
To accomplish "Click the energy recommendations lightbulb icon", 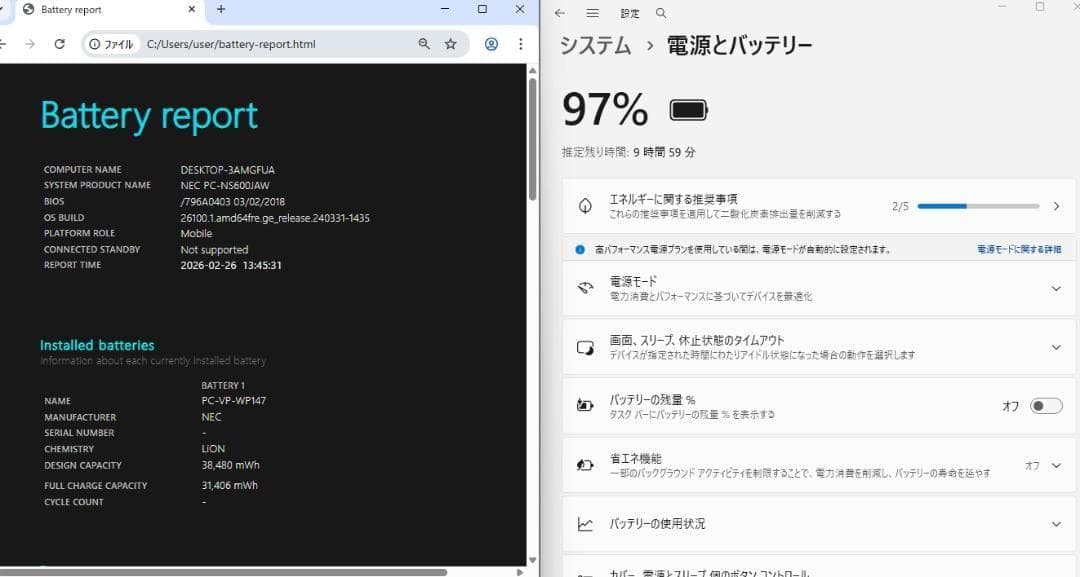I will tap(585, 206).
